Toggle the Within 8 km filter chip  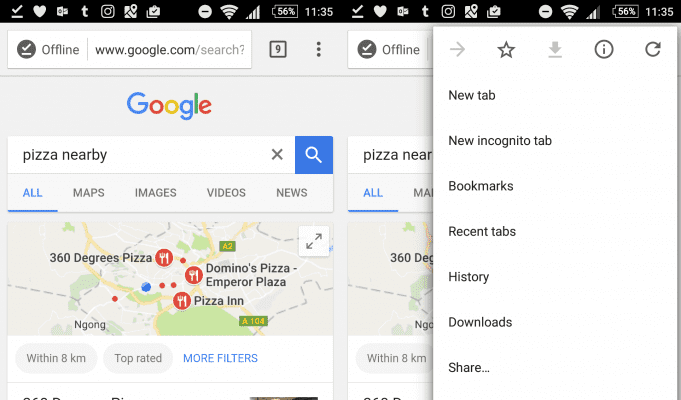click(x=56, y=358)
